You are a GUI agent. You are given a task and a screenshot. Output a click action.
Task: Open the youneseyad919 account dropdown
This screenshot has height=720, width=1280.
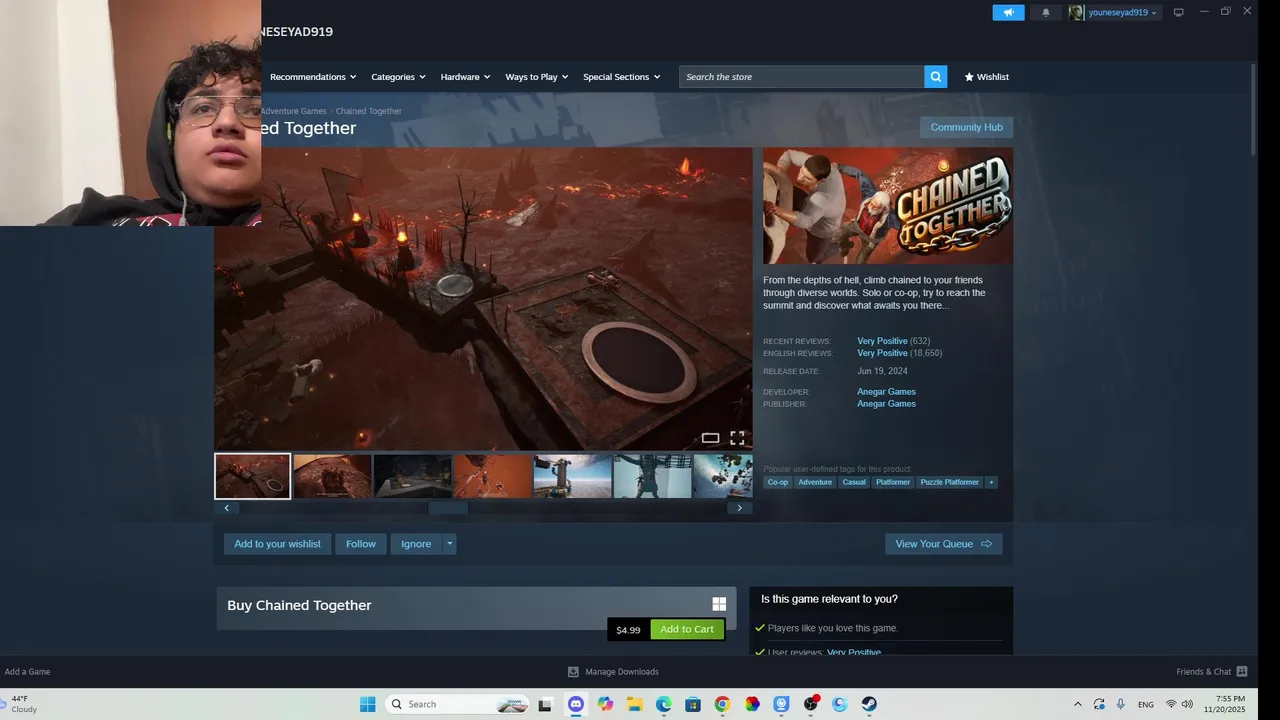point(1123,12)
